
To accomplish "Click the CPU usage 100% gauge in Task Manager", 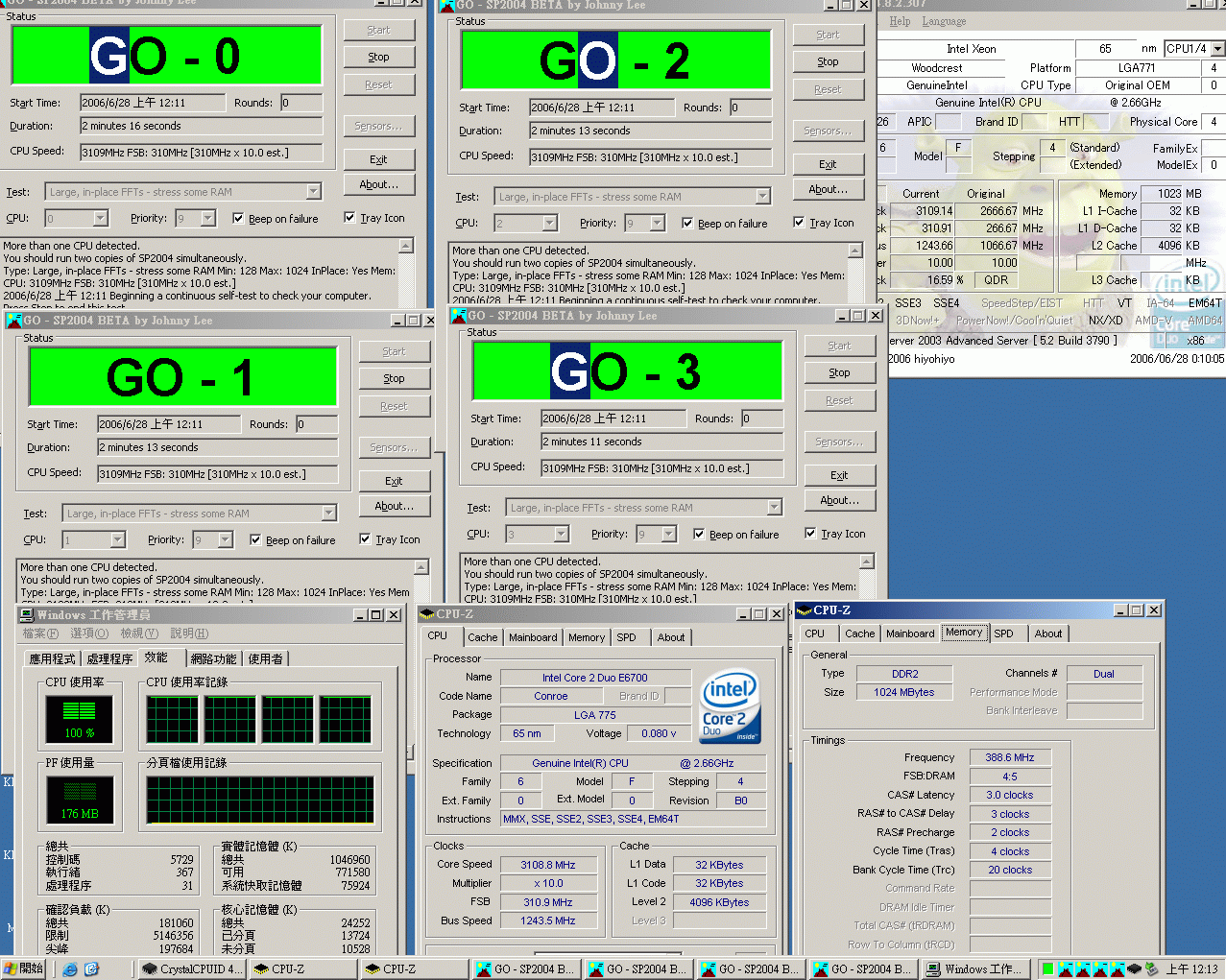I will [x=79, y=719].
